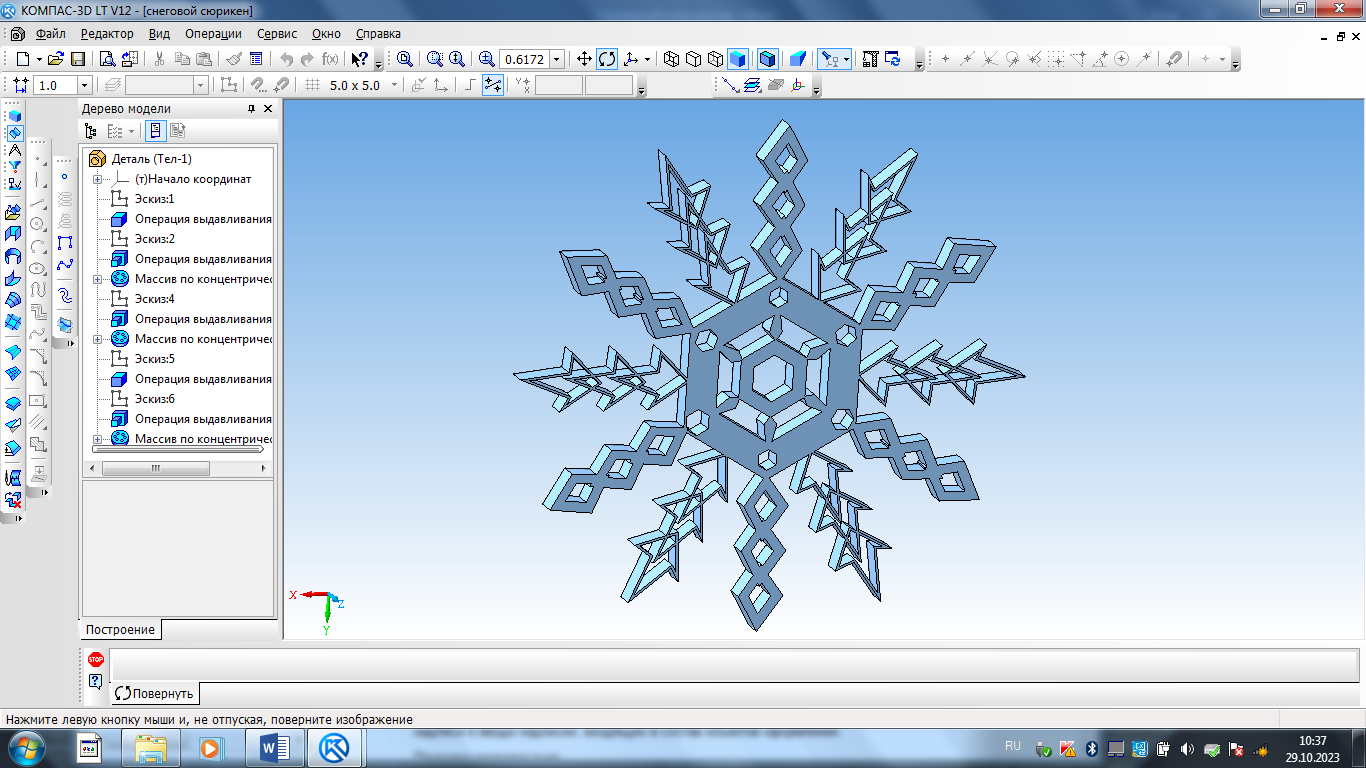Open the Сервис menu
The image size is (1366, 768).
point(277,34)
